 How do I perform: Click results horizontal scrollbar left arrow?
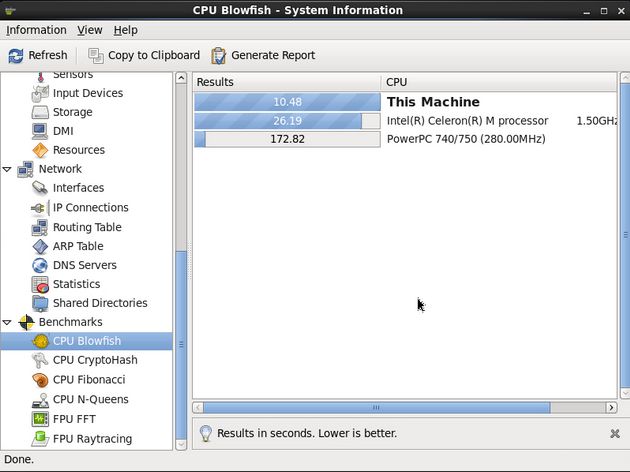pos(198,408)
